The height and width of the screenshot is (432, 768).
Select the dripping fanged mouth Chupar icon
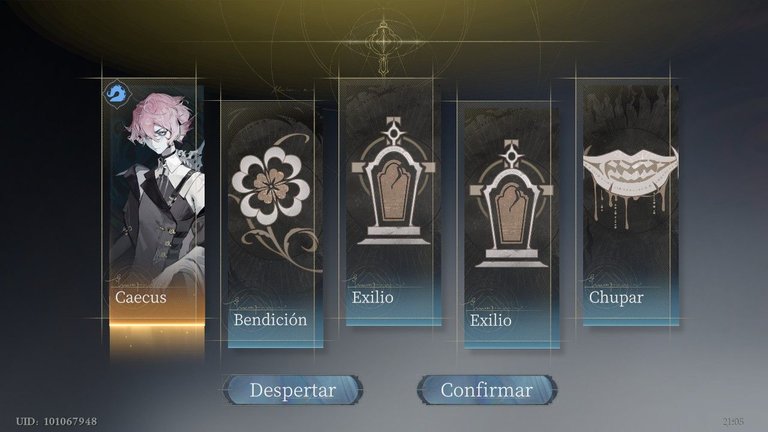tap(631, 182)
